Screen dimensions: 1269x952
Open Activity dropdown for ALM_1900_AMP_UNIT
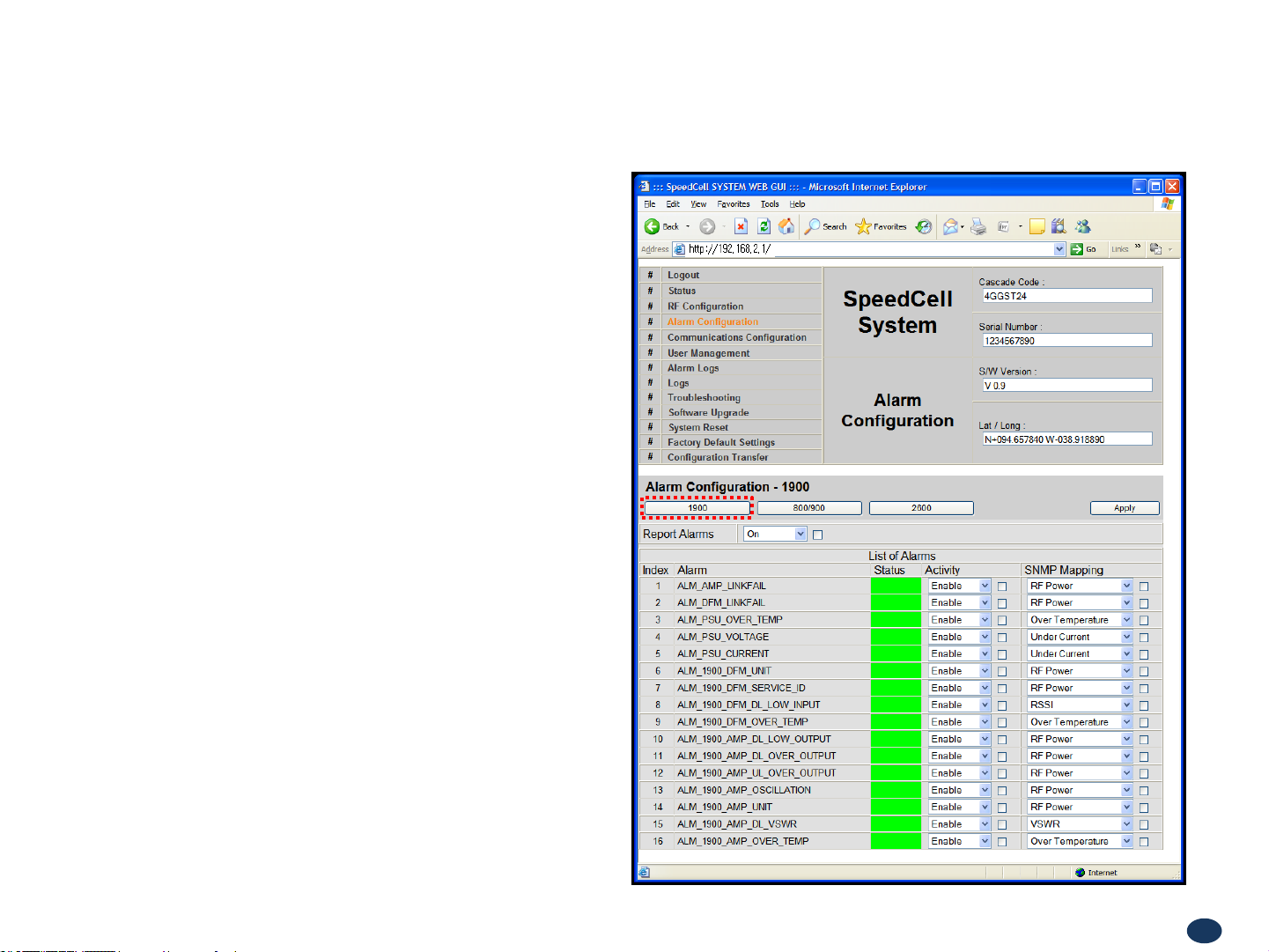960,807
